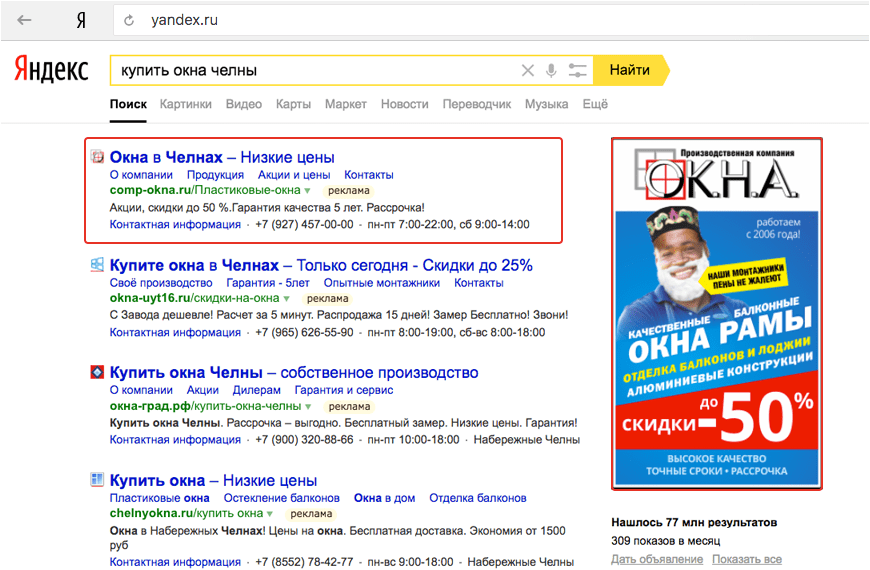The width and height of the screenshot is (870, 570).
Task: Expand the arrow after chelnyokna.ru/купить окна
Action: (272, 514)
